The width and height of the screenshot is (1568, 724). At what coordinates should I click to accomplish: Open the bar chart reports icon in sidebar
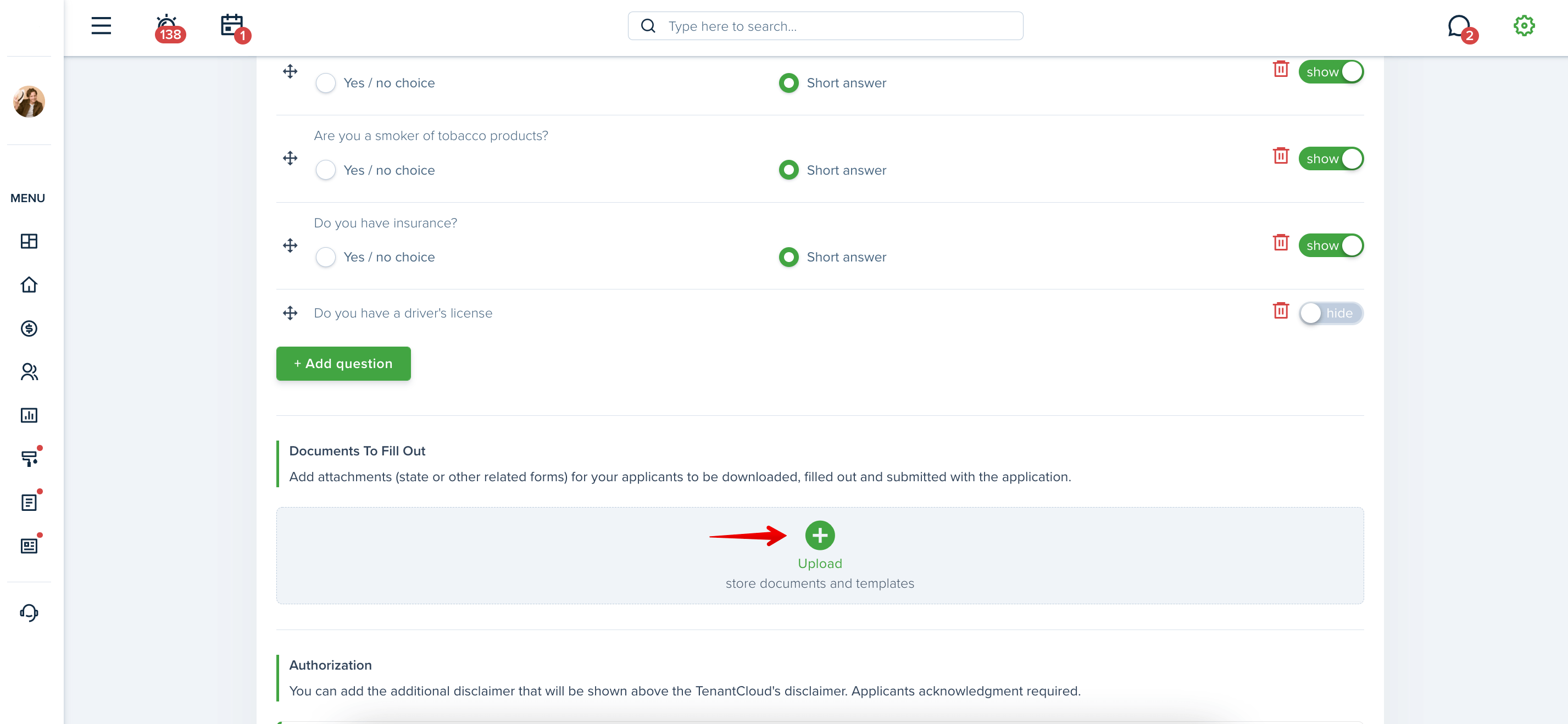29,415
